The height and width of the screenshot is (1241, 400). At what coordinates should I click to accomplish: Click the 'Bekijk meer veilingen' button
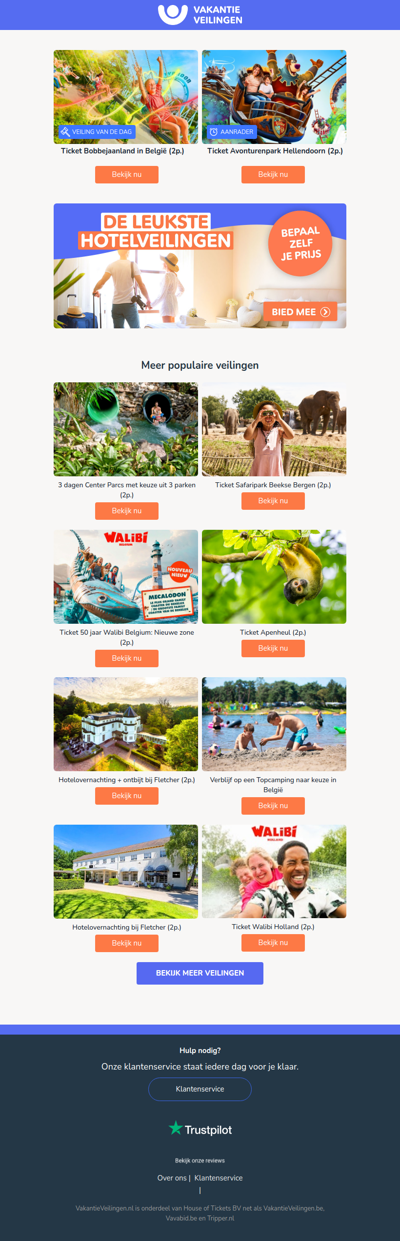click(x=200, y=973)
